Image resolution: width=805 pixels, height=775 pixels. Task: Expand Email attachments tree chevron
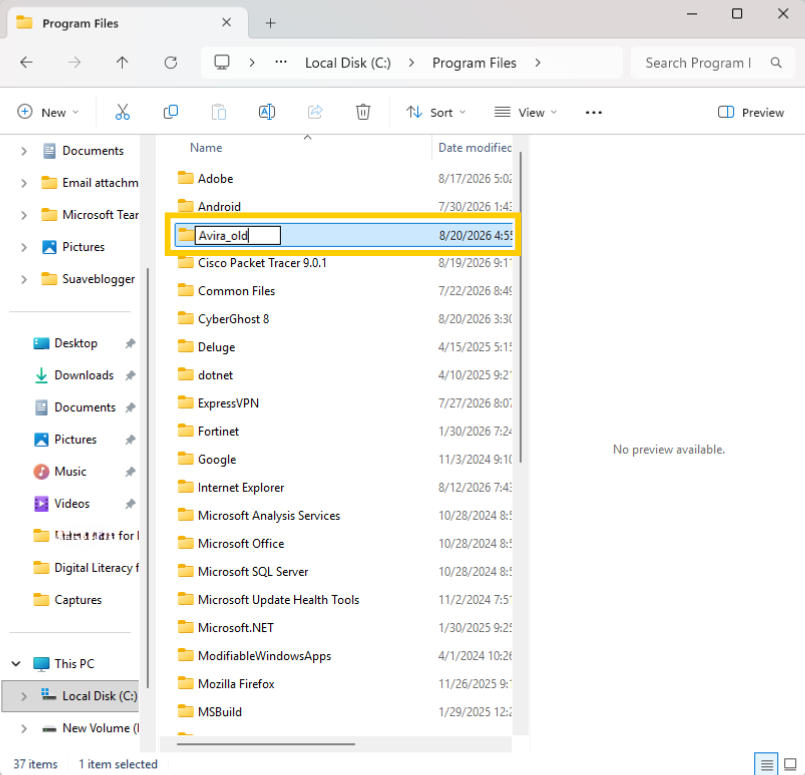coord(24,183)
